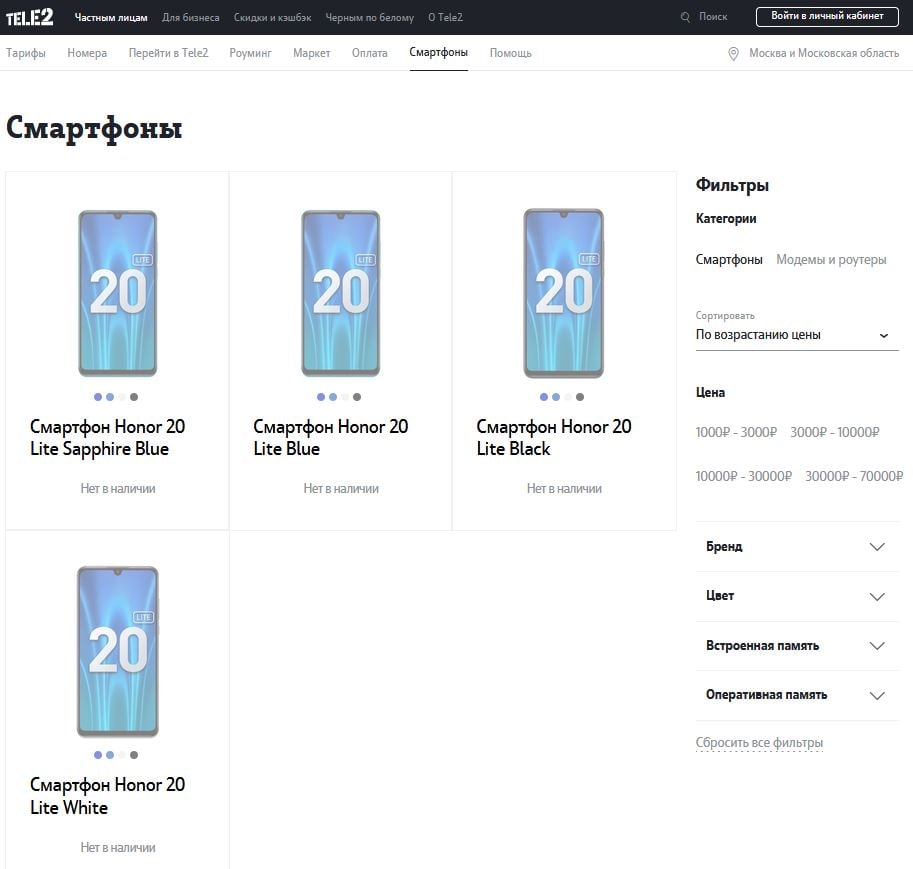Click Нет в наличии under Sapphire Blue
This screenshot has height=869, width=913.
click(118, 489)
